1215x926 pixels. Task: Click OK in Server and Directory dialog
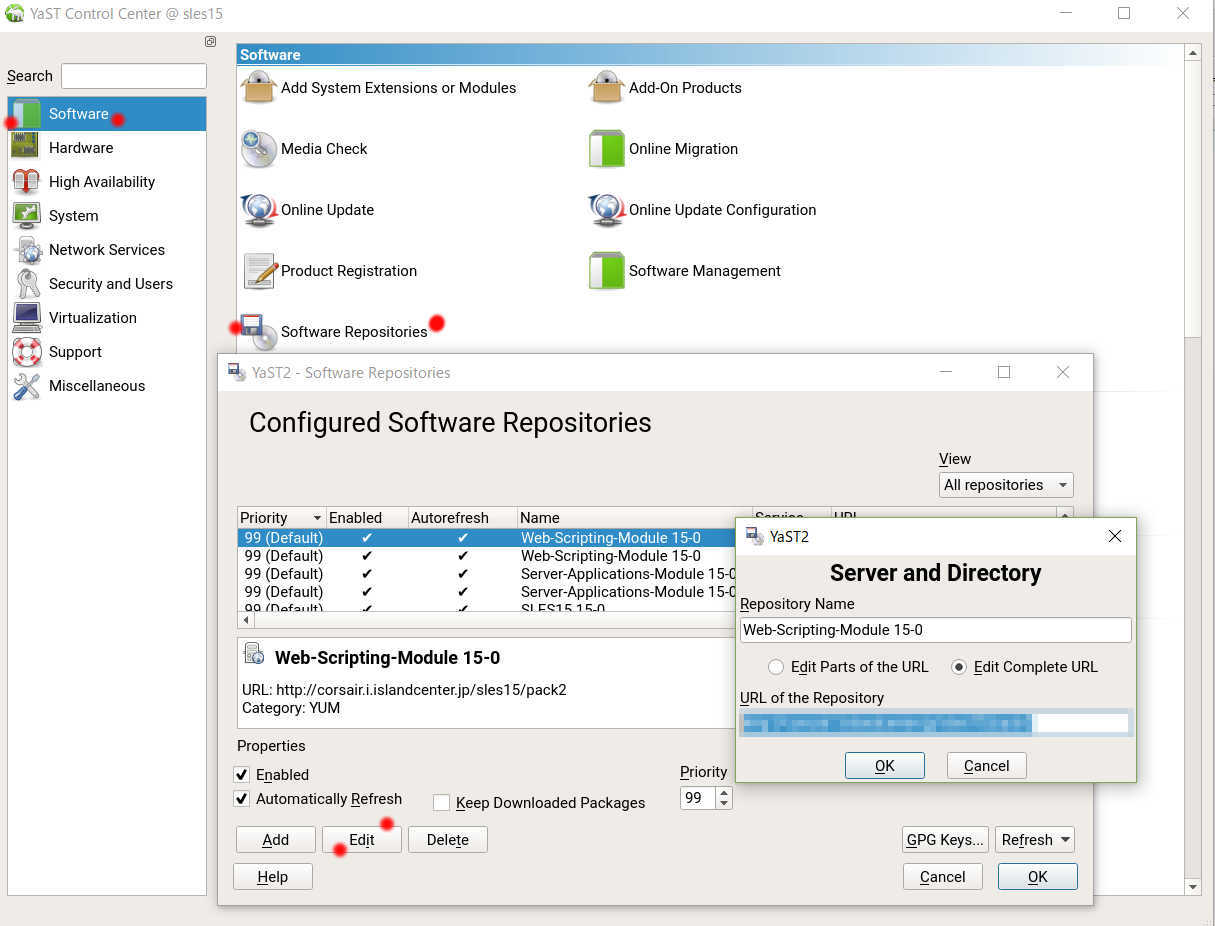(885, 766)
